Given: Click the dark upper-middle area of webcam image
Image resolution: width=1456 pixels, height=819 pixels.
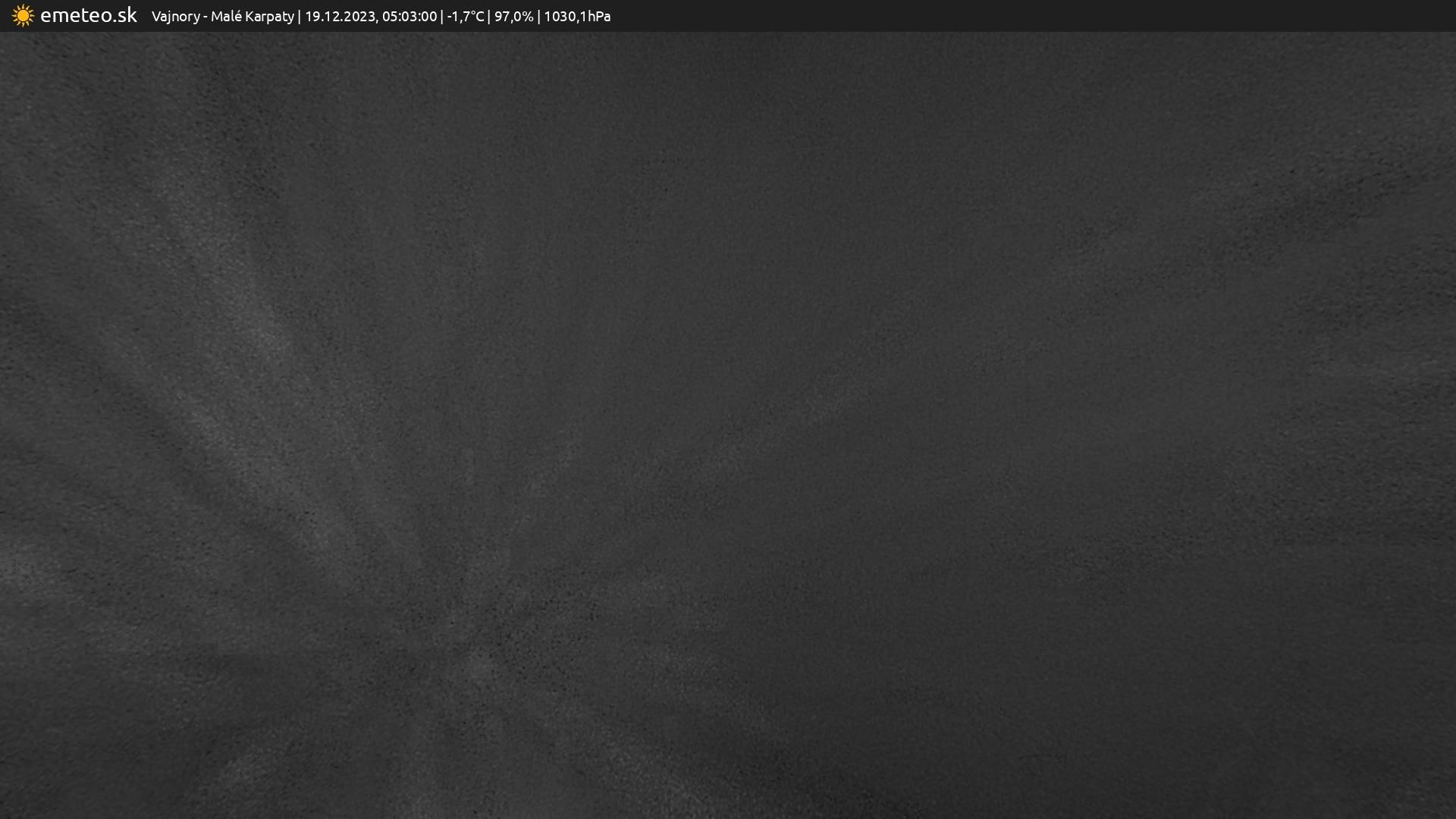Looking at the screenshot, I should [728, 152].
